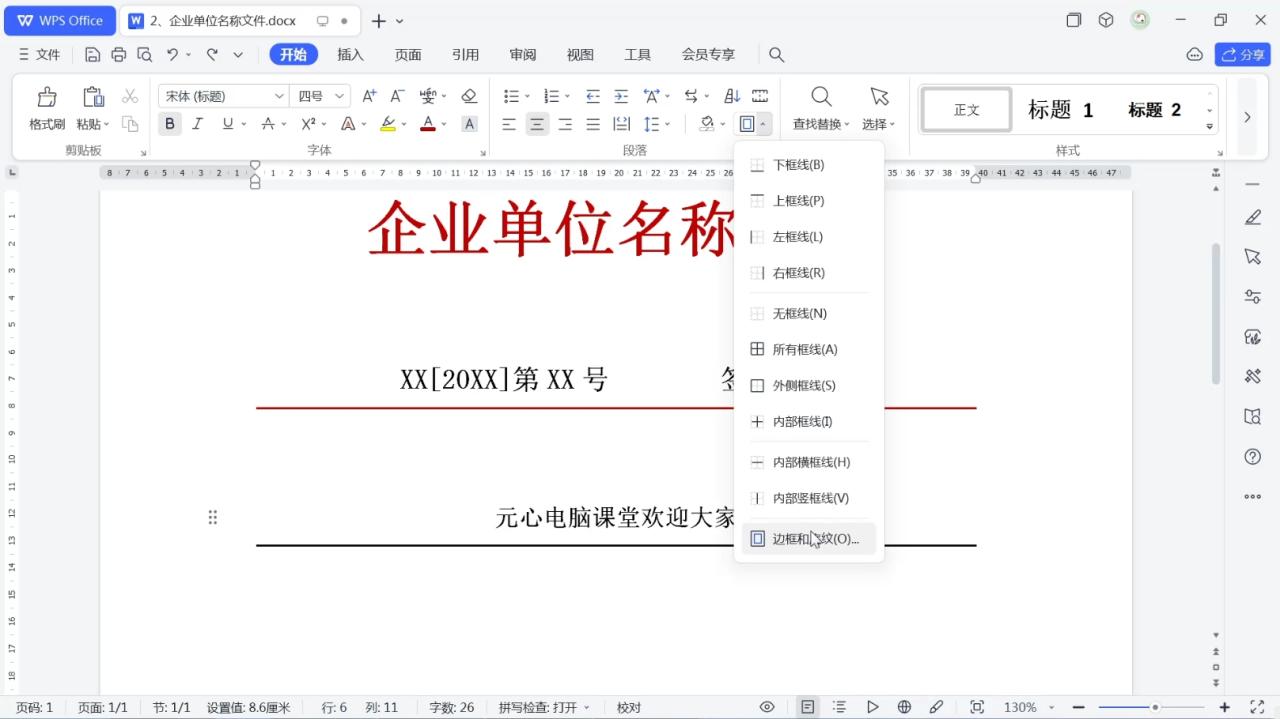
Task: Open the 文件 menu
Action: [39, 55]
